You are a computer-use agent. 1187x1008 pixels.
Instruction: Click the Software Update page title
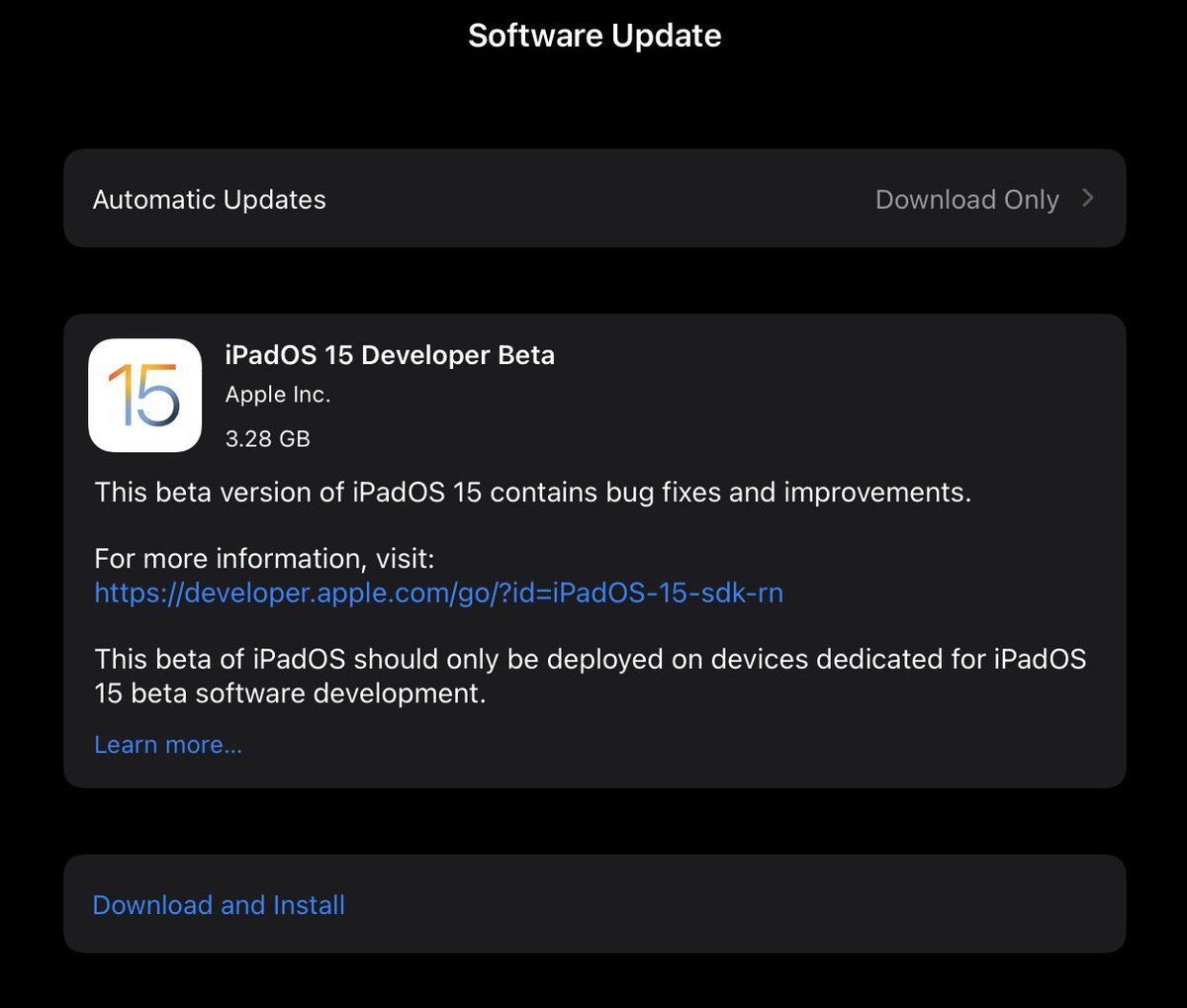(x=594, y=36)
